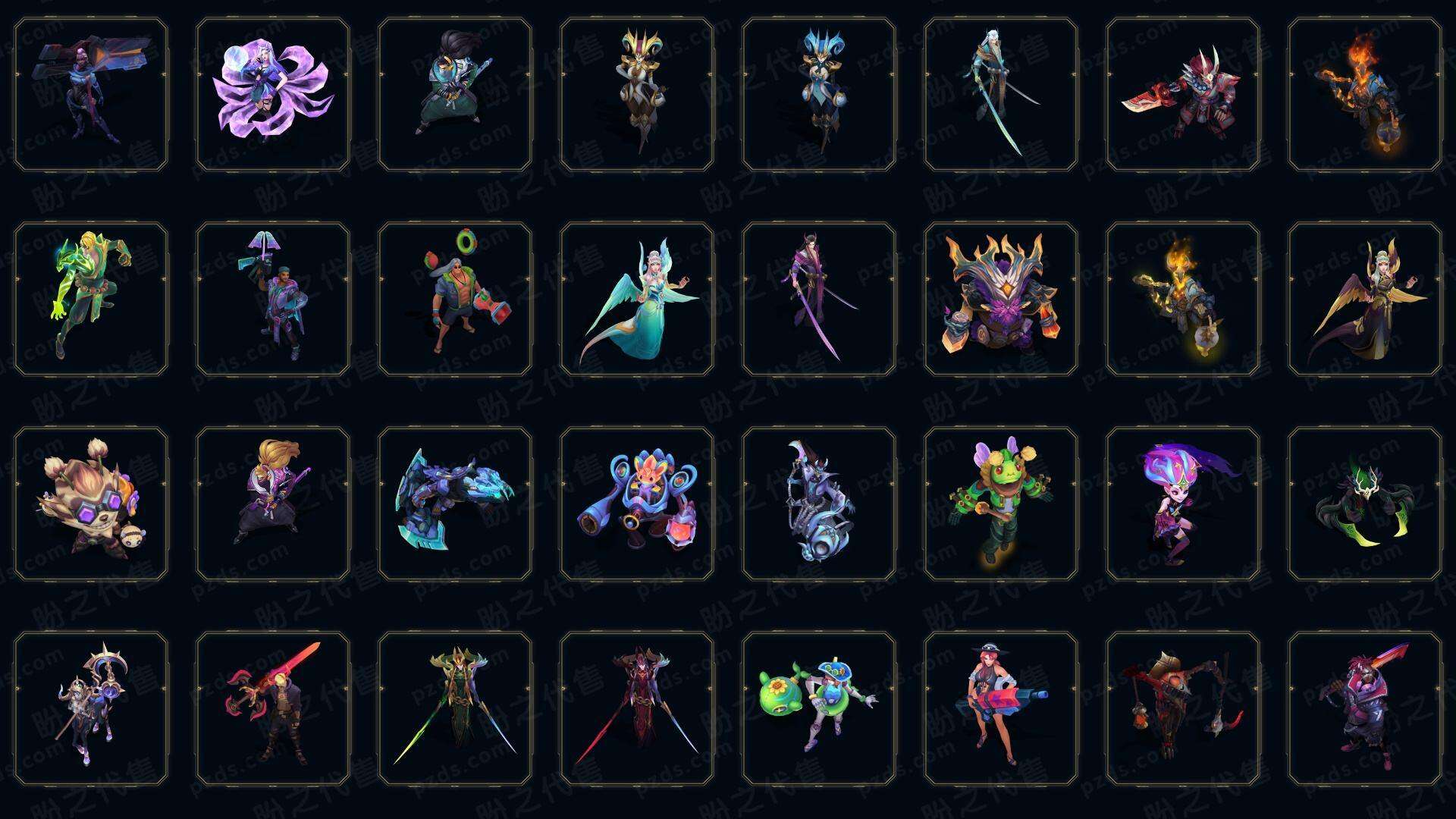Select the green sunflower blob duo skin
Viewport: 1456px width, 819px height.
[819, 708]
